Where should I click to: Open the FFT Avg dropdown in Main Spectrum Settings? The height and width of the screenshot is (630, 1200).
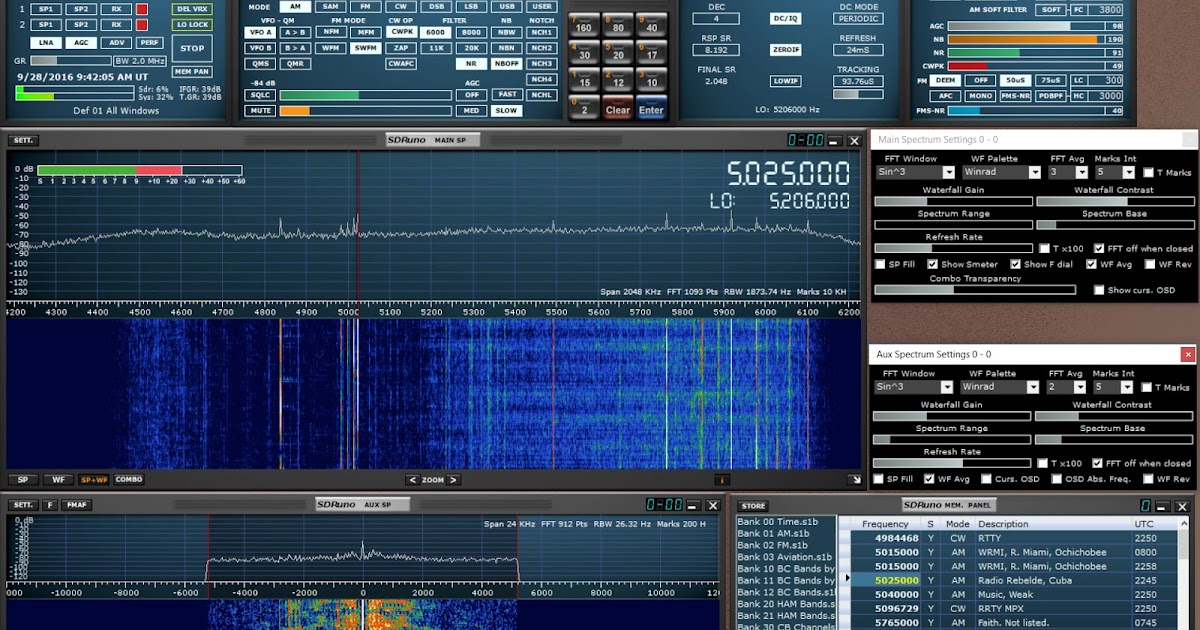[x=1070, y=172]
